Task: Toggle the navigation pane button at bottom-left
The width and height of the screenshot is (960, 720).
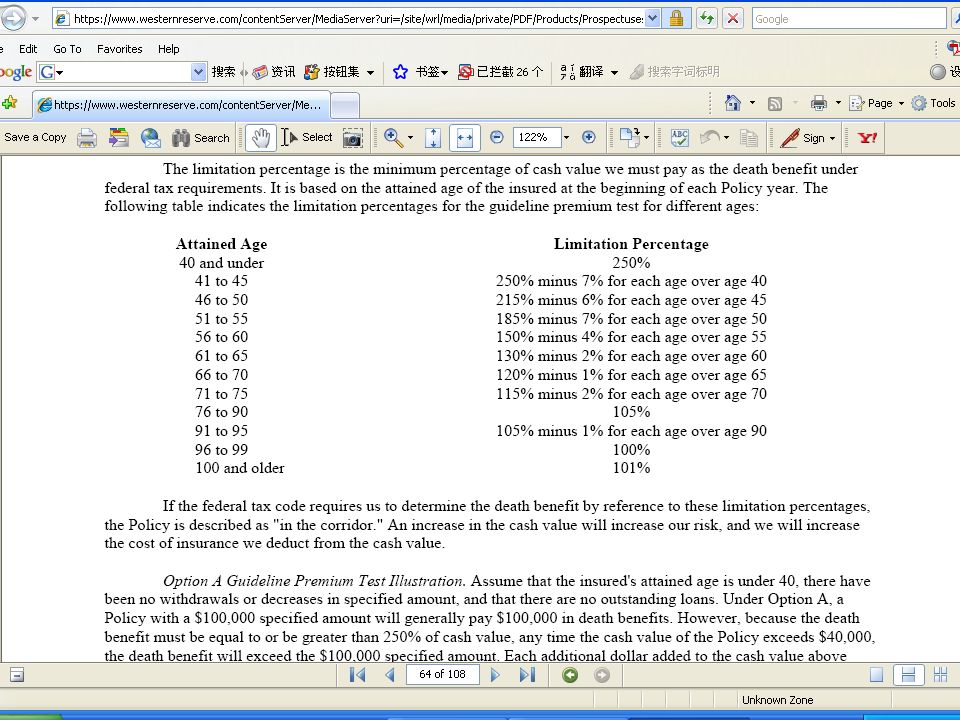Action: pyautogui.click(x=17, y=675)
